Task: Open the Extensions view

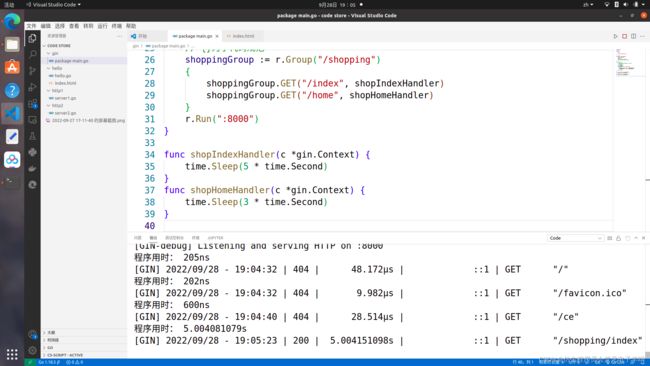Action: (x=32, y=104)
